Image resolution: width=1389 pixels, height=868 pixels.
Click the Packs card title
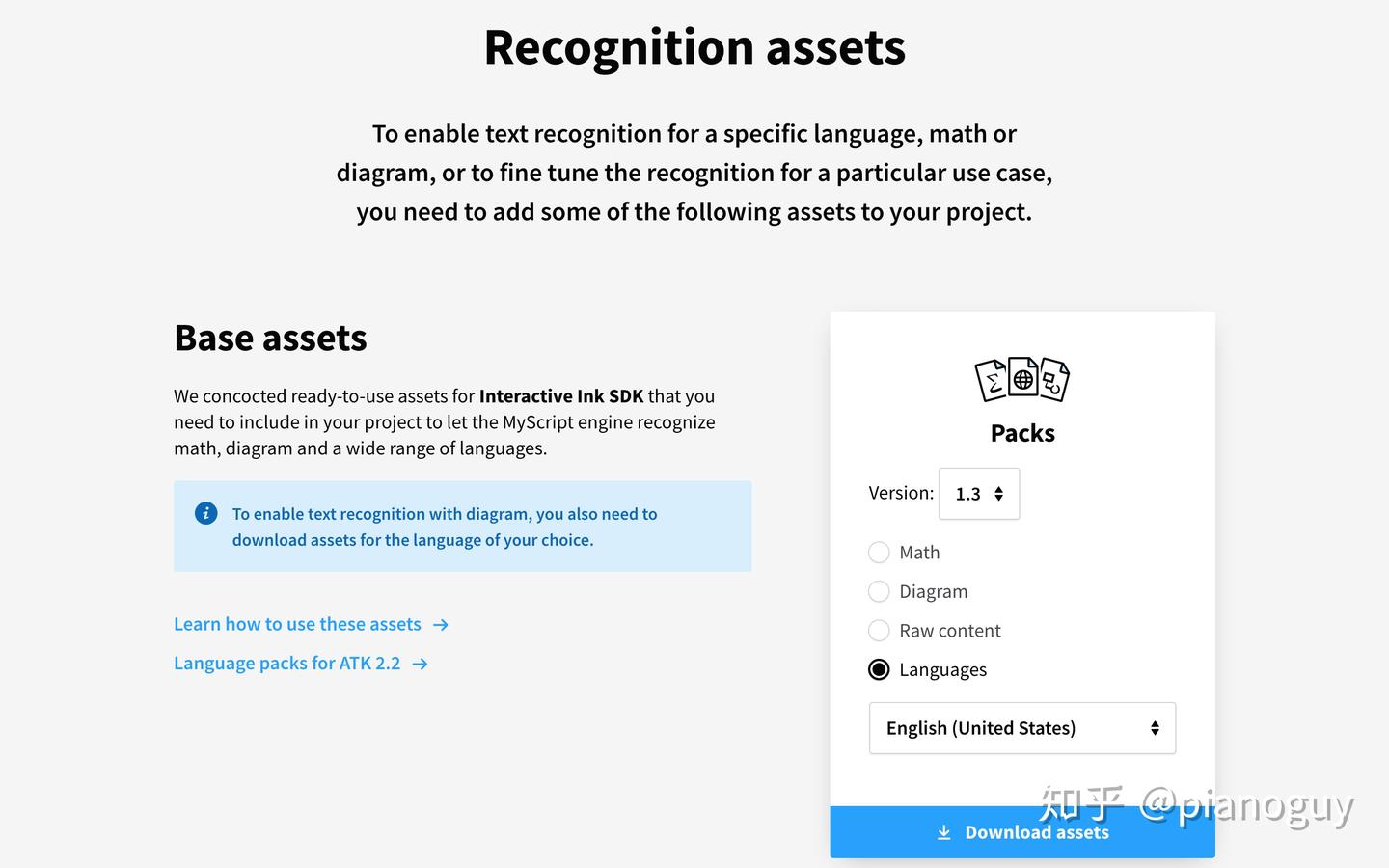[x=1021, y=433]
